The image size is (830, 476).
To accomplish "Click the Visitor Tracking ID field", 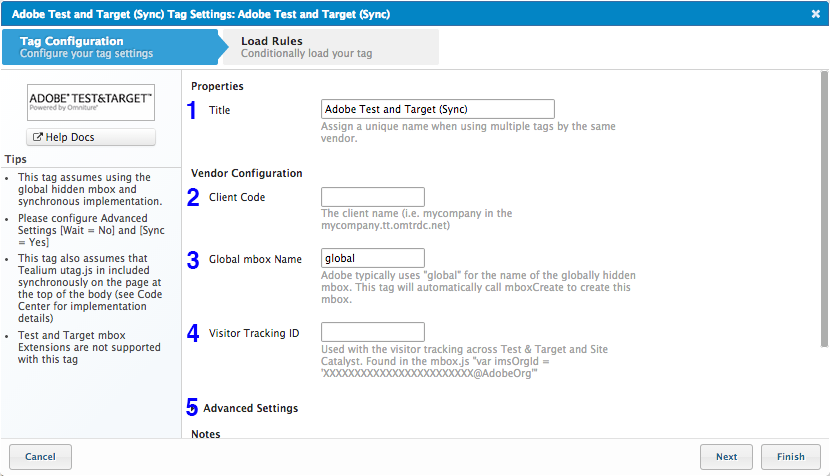I will click(373, 332).
